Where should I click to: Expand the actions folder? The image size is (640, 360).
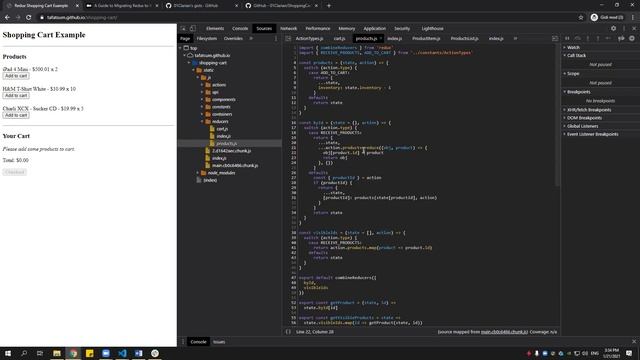202,85
